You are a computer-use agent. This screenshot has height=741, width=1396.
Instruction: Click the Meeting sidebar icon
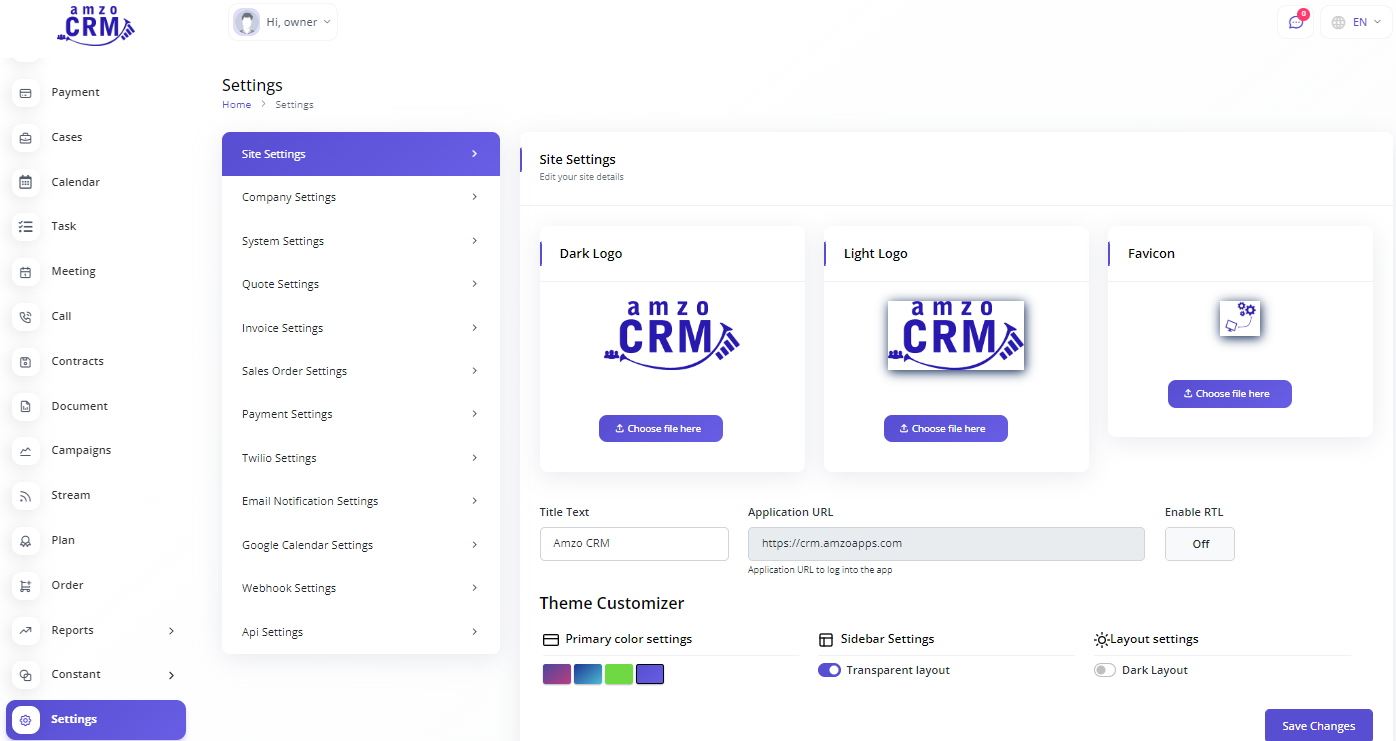(26, 272)
